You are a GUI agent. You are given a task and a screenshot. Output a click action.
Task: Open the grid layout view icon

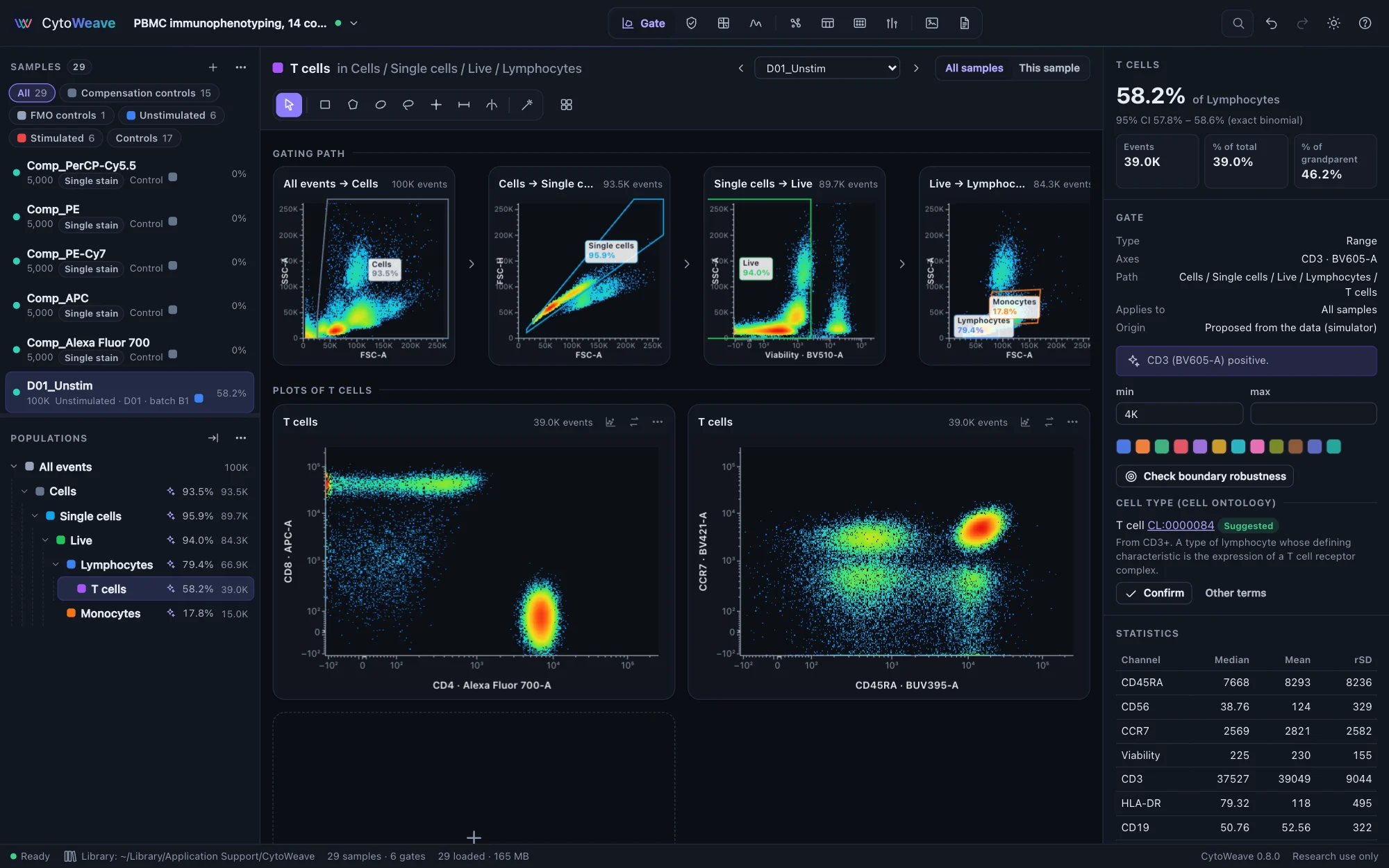566,105
